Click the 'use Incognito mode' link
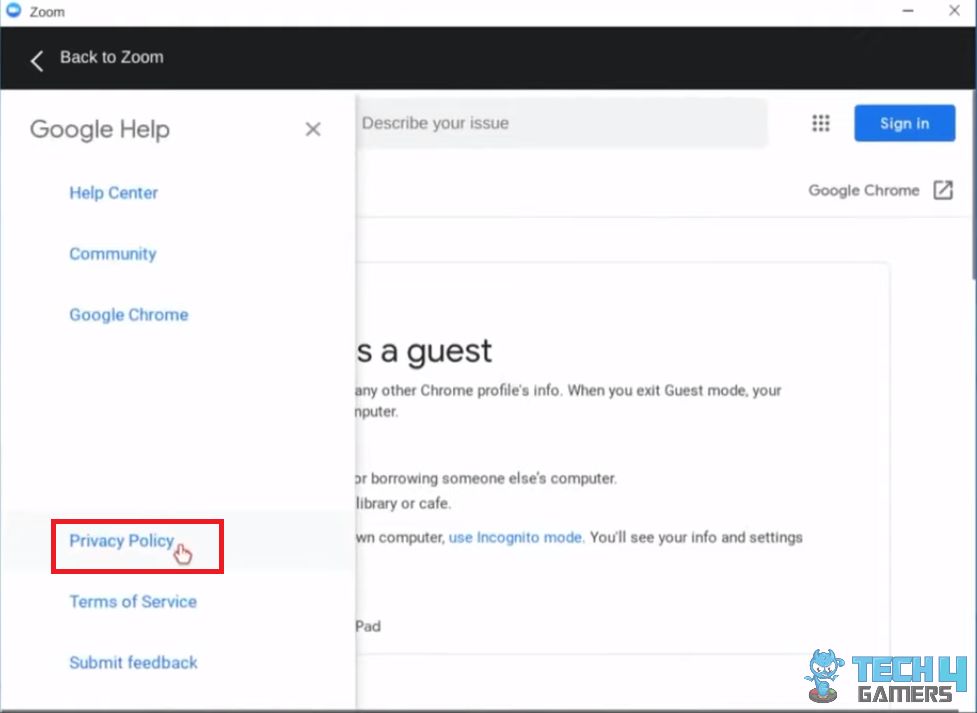 [517, 537]
